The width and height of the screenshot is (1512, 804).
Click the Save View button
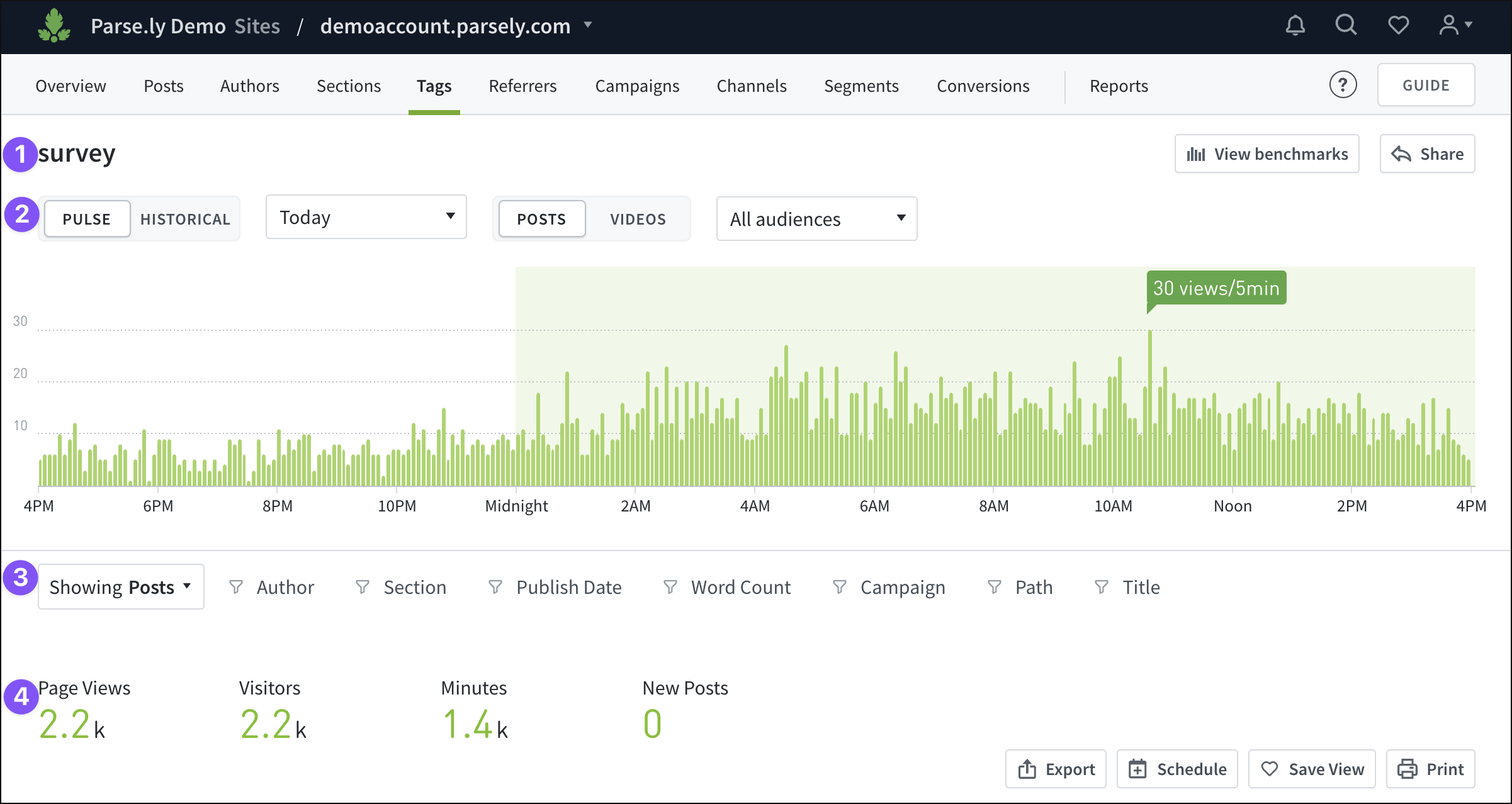tap(1312, 769)
